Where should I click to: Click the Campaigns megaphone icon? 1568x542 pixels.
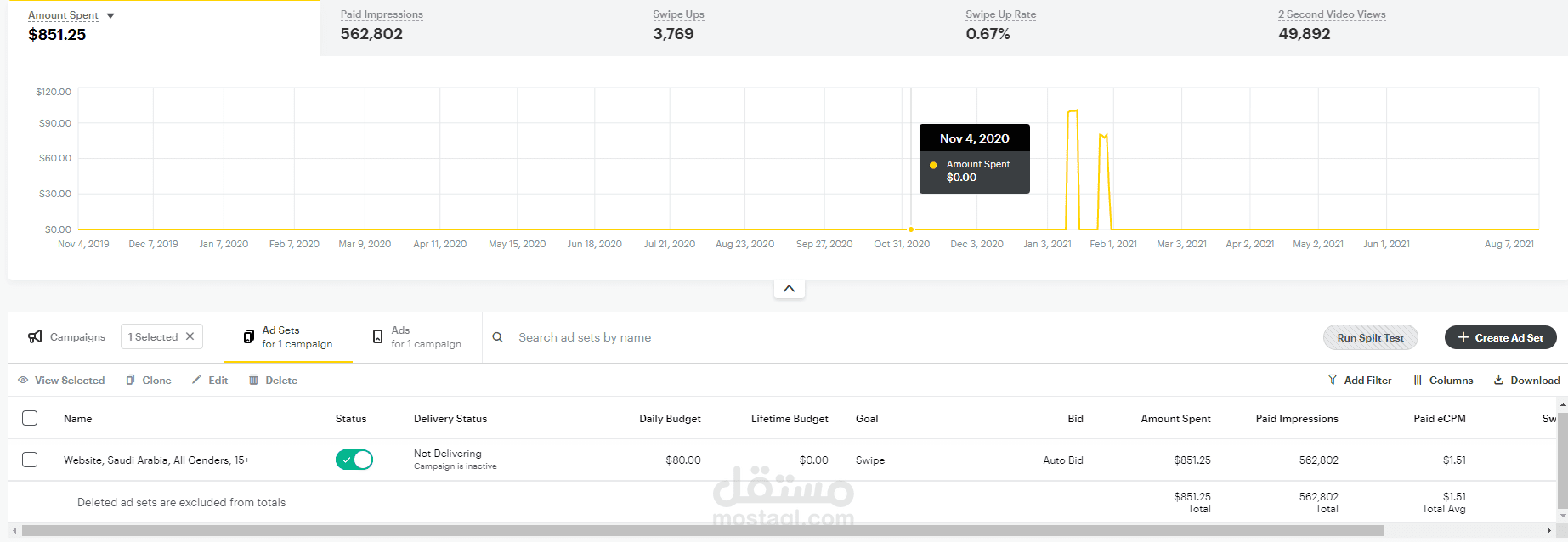click(x=35, y=336)
